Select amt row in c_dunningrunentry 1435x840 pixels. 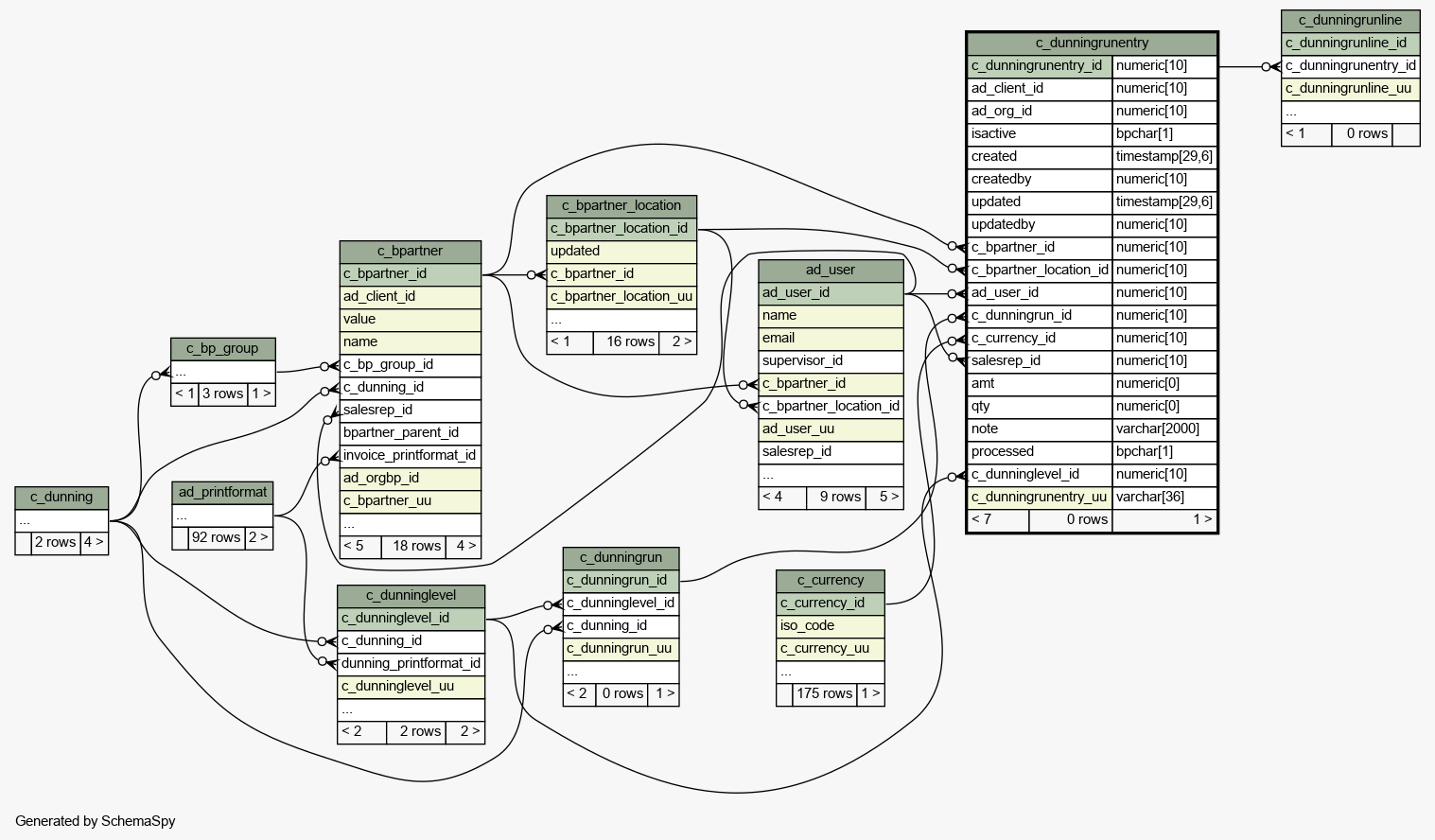coord(1092,383)
